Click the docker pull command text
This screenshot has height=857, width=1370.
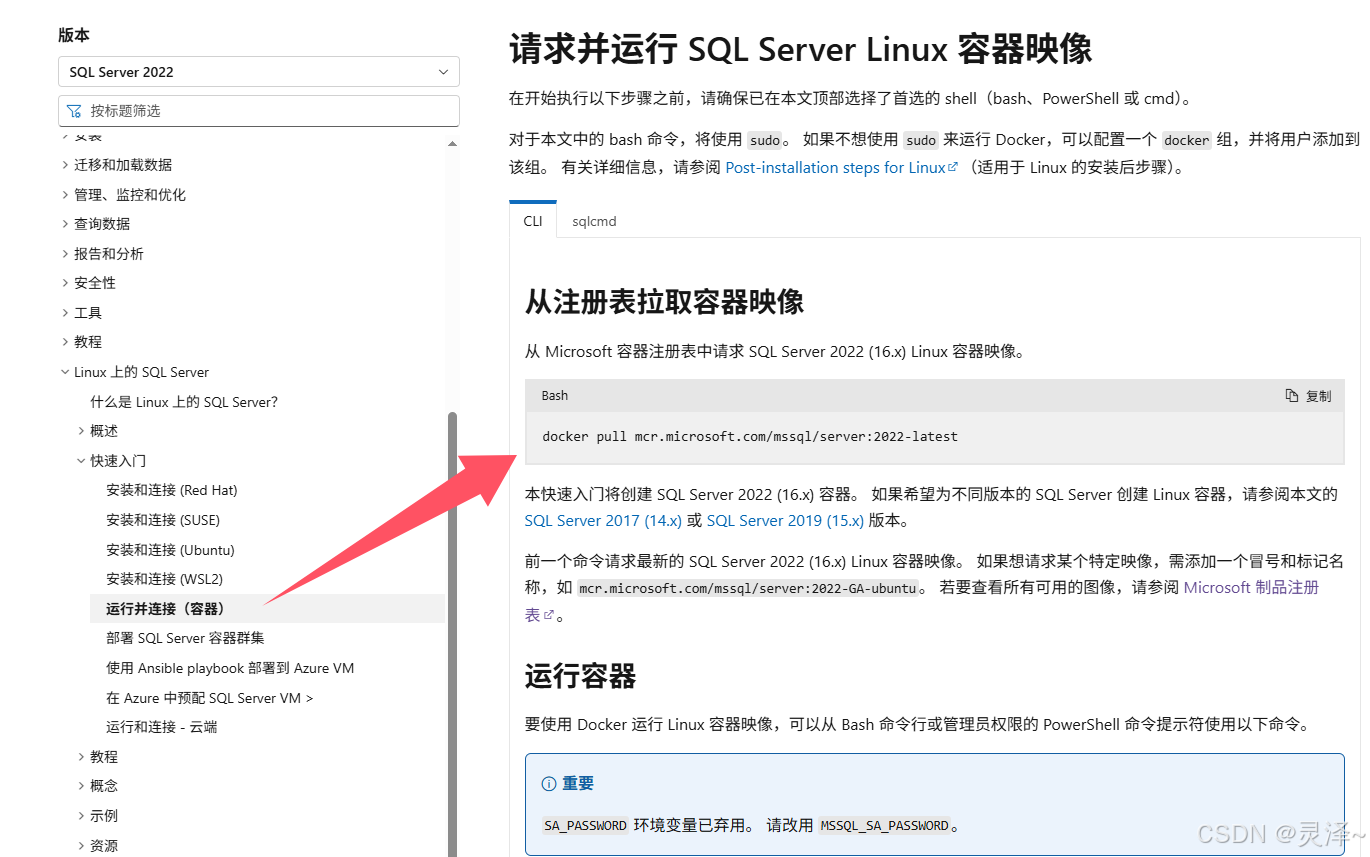(750, 437)
